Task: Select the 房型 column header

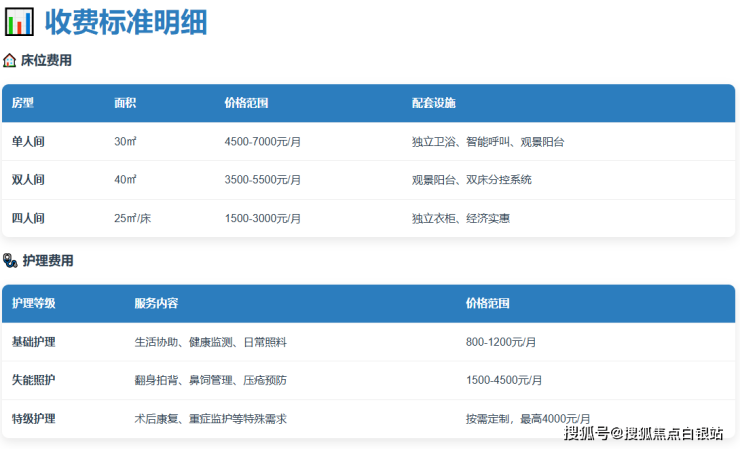Action: [23, 103]
